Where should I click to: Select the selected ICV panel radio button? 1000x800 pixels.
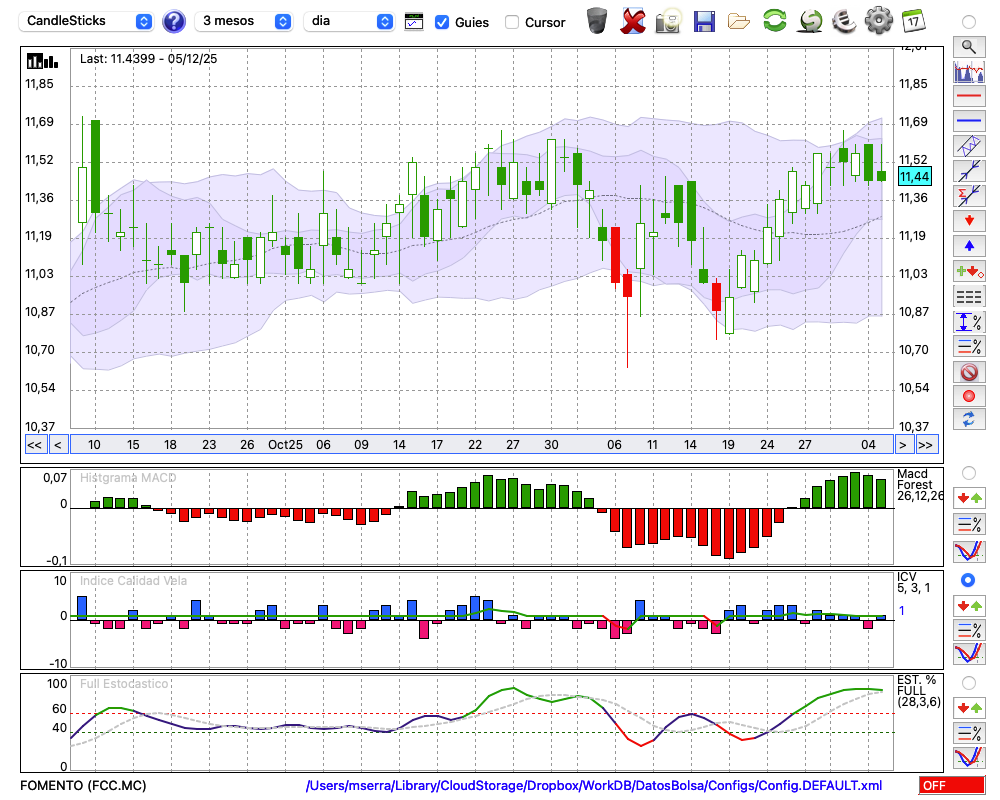(968, 580)
